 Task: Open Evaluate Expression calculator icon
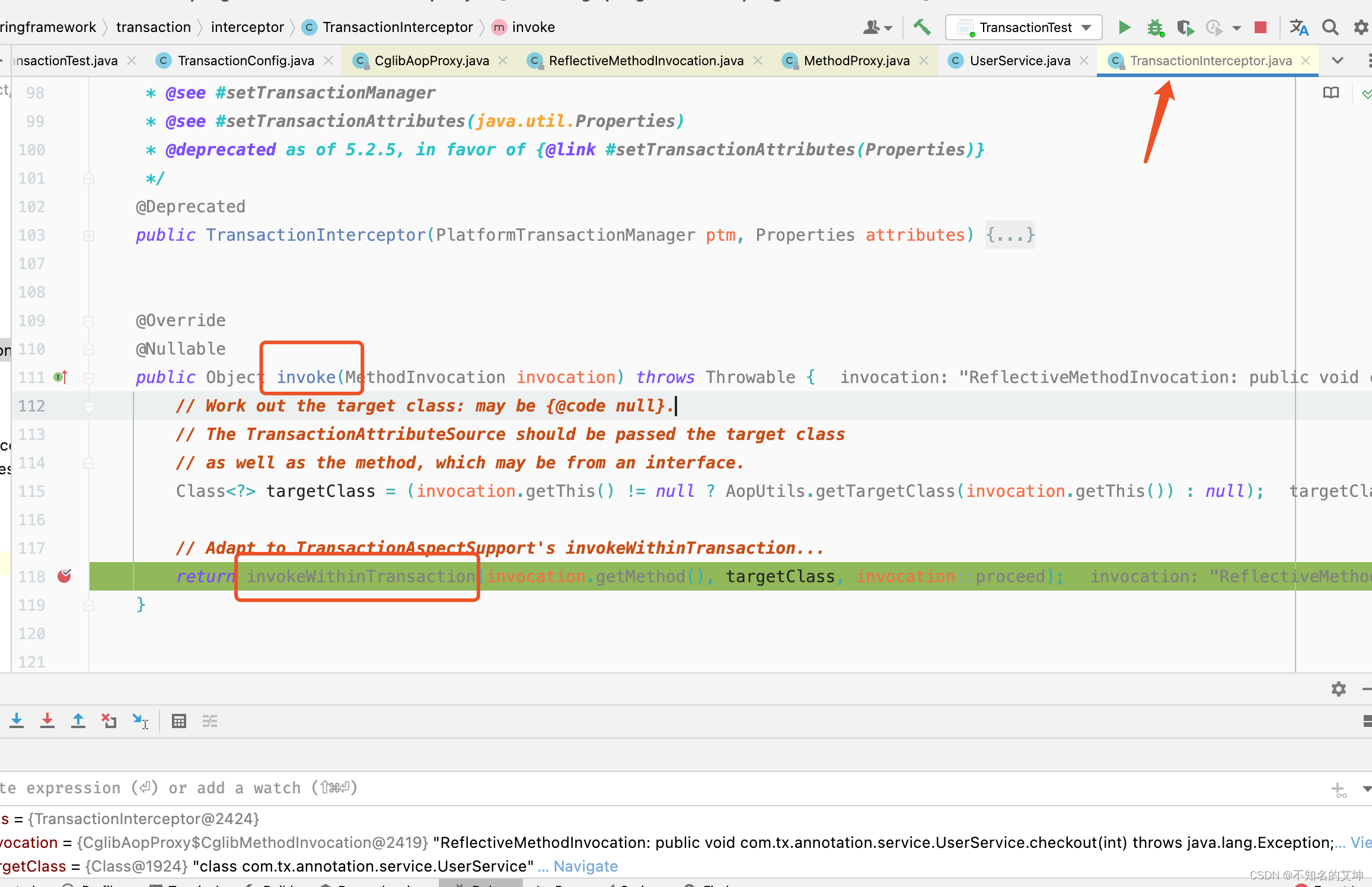pyautogui.click(x=179, y=721)
